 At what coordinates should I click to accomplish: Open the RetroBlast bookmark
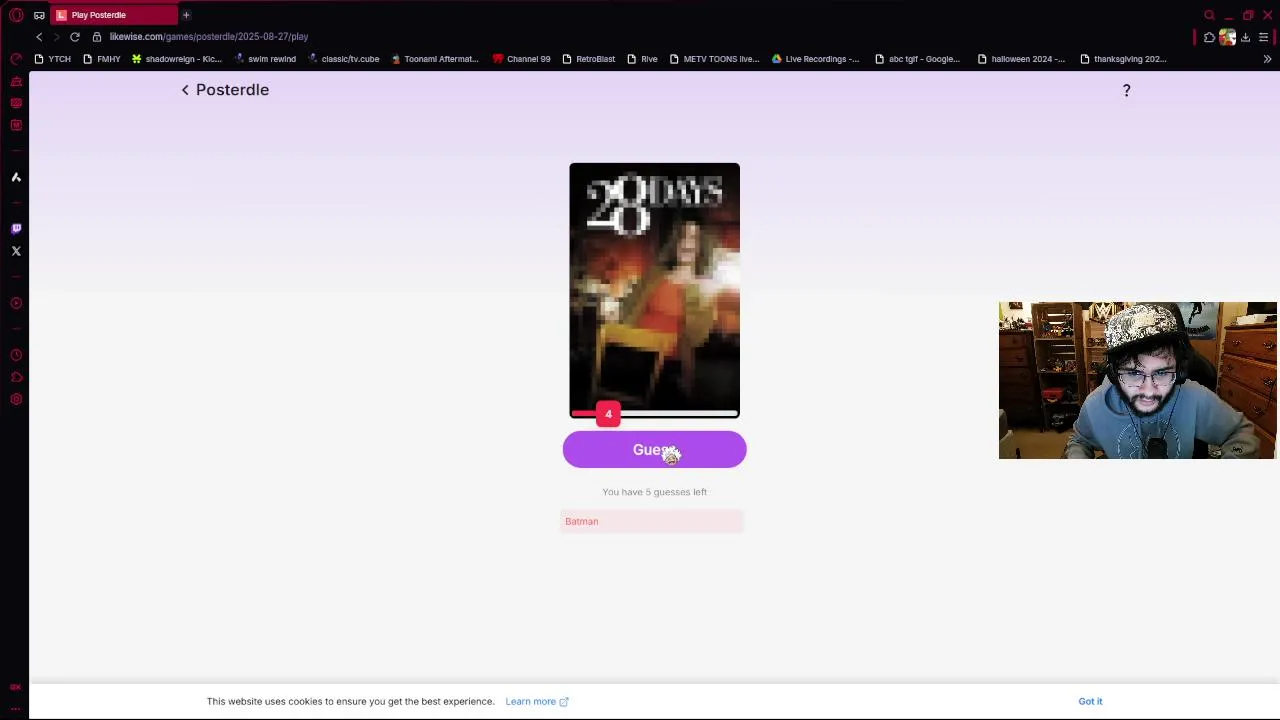588,59
